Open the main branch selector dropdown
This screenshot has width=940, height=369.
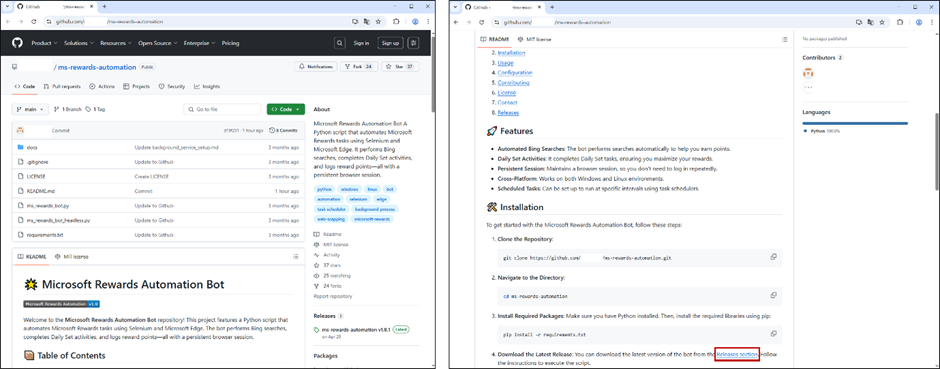[x=30, y=110]
